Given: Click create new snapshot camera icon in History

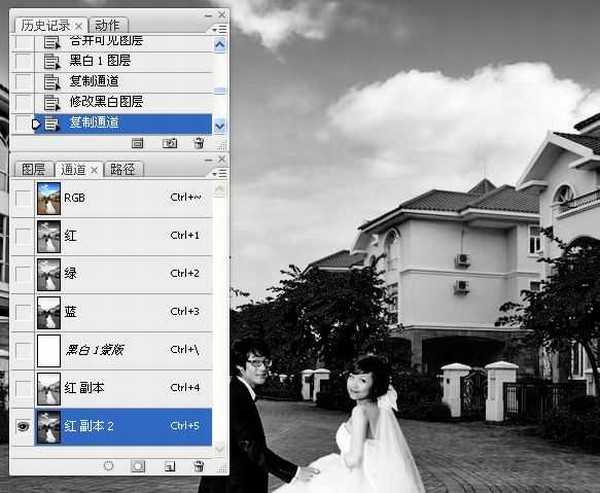Looking at the screenshot, I should [x=169, y=143].
